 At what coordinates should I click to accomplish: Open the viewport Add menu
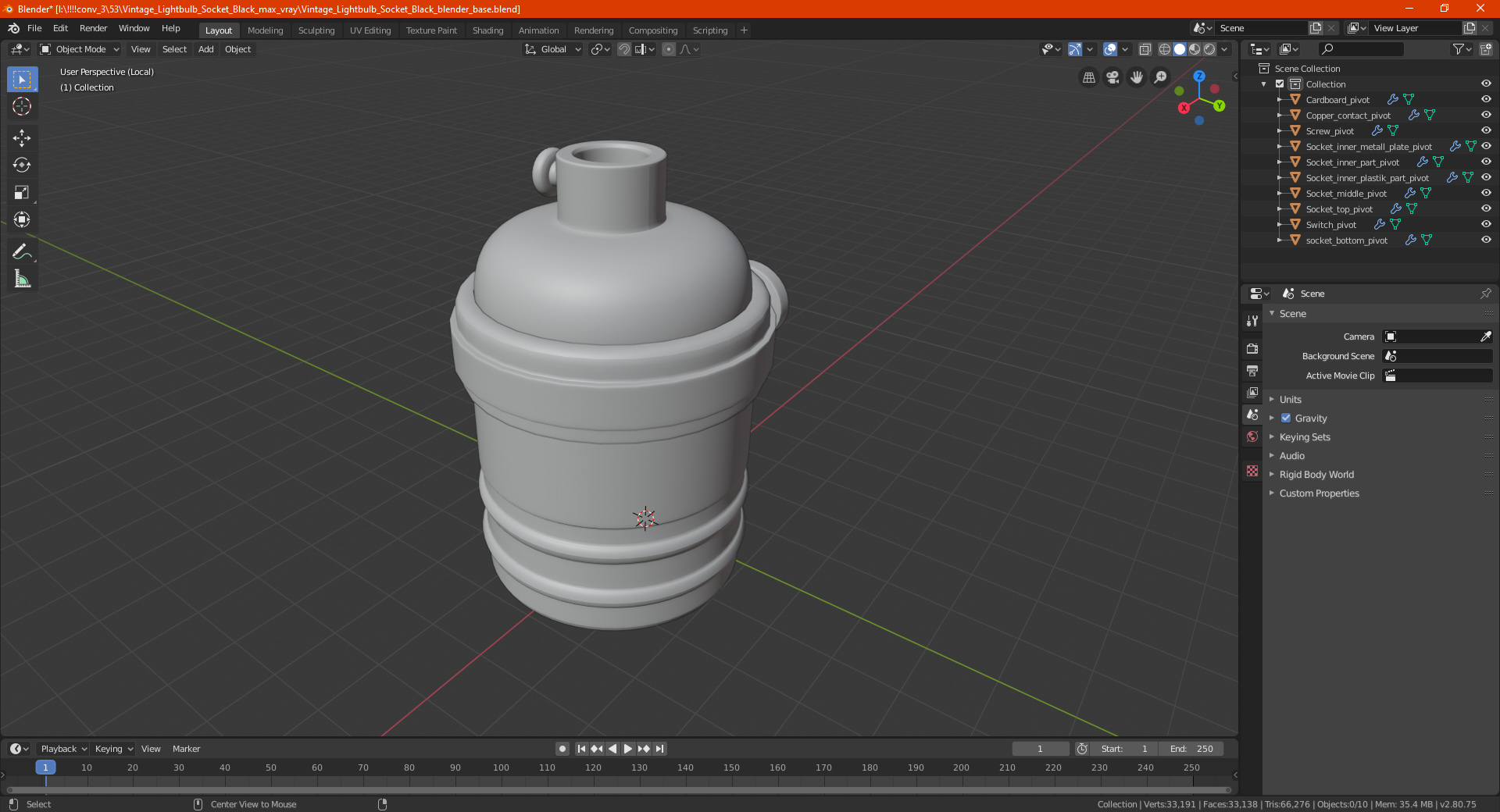[x=205, y=49]
